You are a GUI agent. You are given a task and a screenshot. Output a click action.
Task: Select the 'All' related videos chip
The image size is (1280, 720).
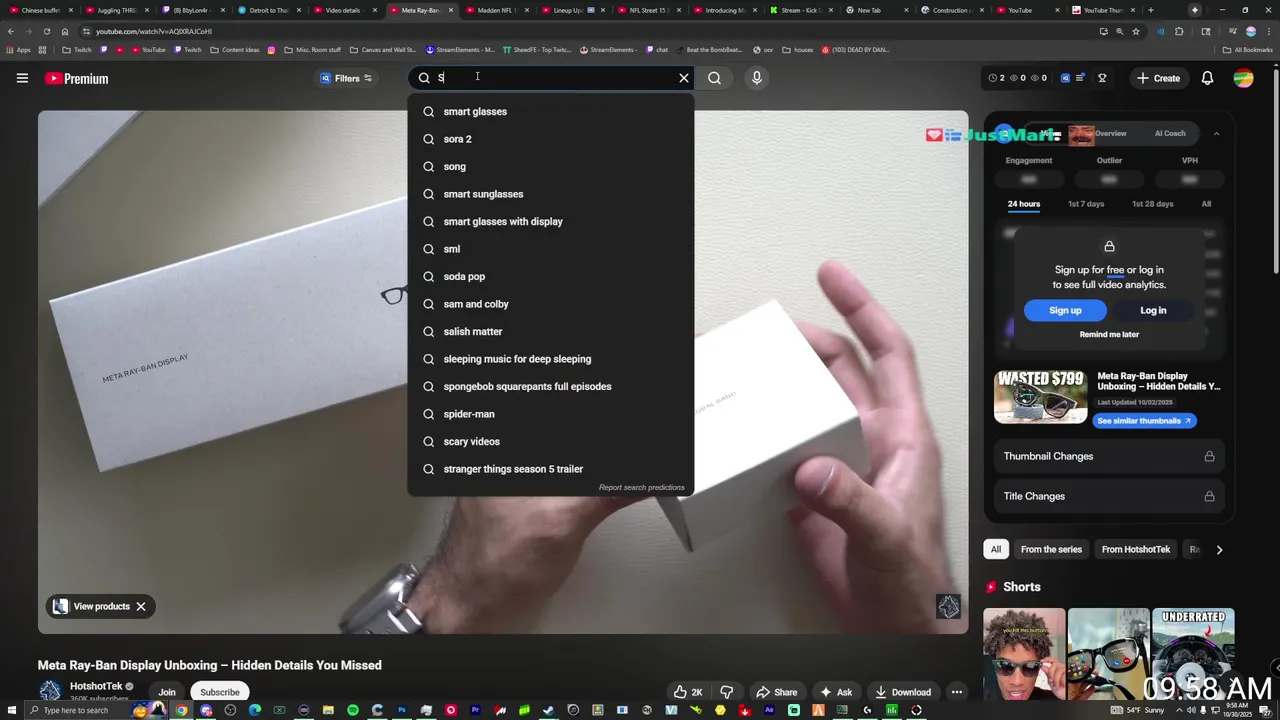995,549
